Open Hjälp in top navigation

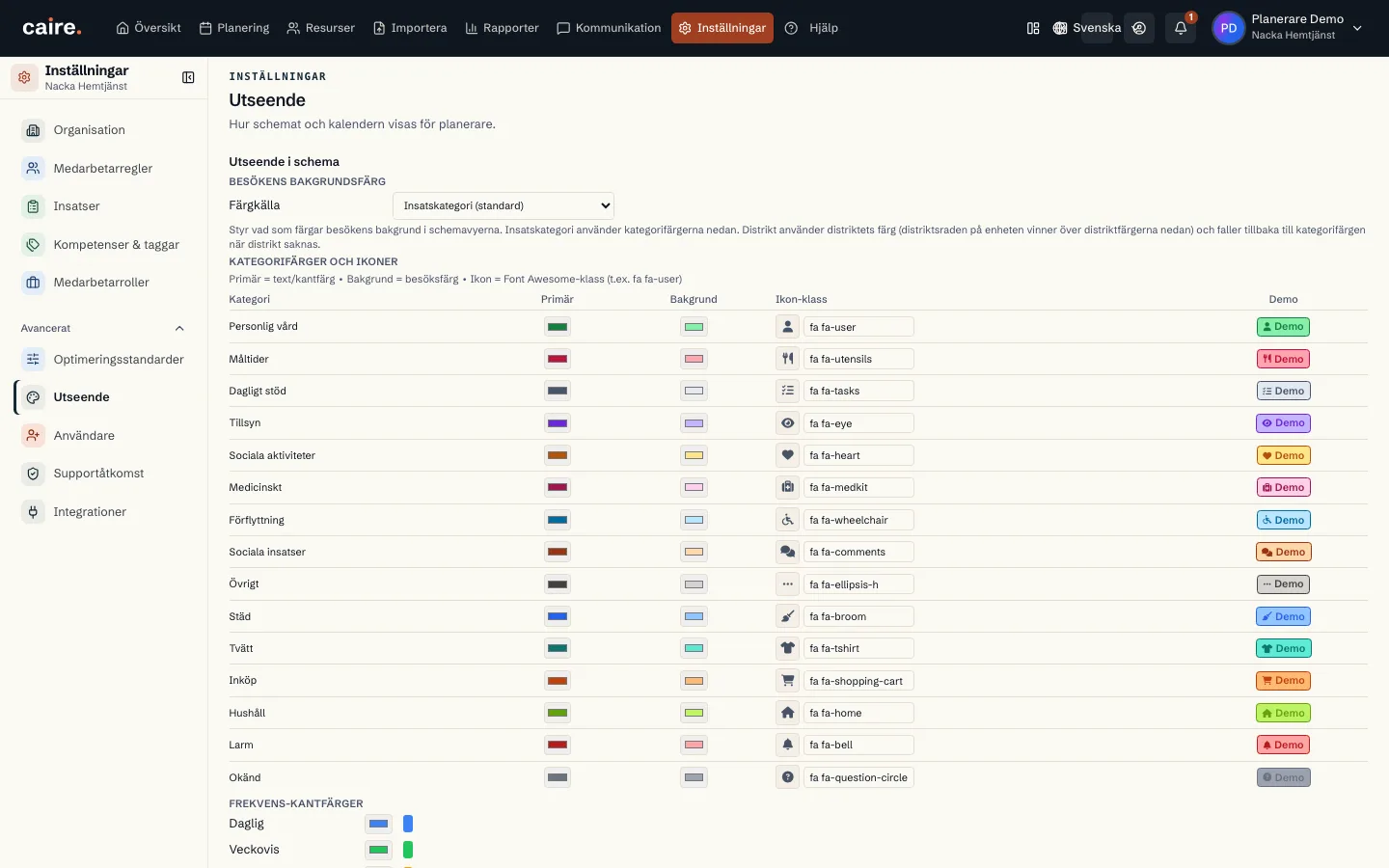click(811, 28)
